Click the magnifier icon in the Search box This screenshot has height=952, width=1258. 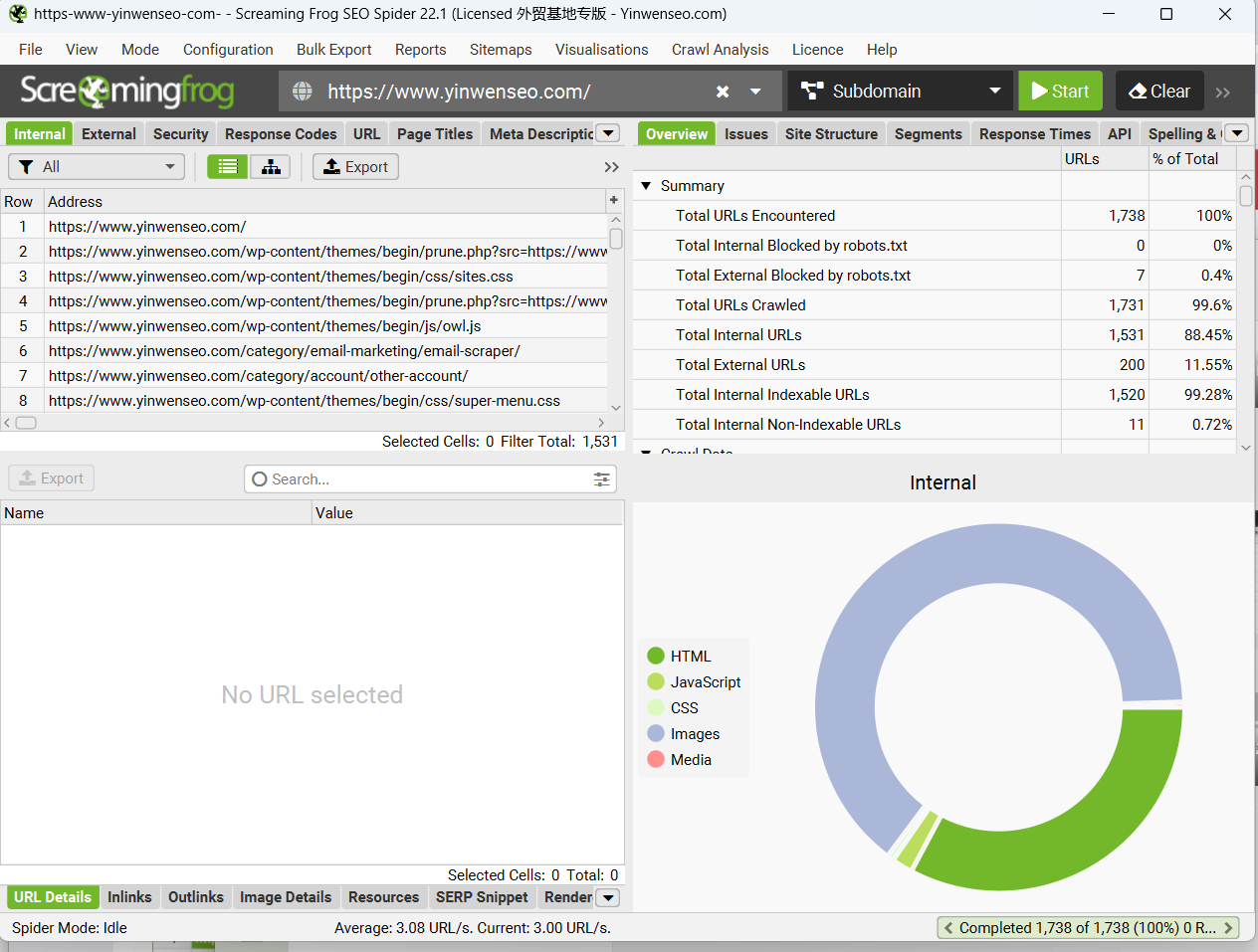point(260,479)
